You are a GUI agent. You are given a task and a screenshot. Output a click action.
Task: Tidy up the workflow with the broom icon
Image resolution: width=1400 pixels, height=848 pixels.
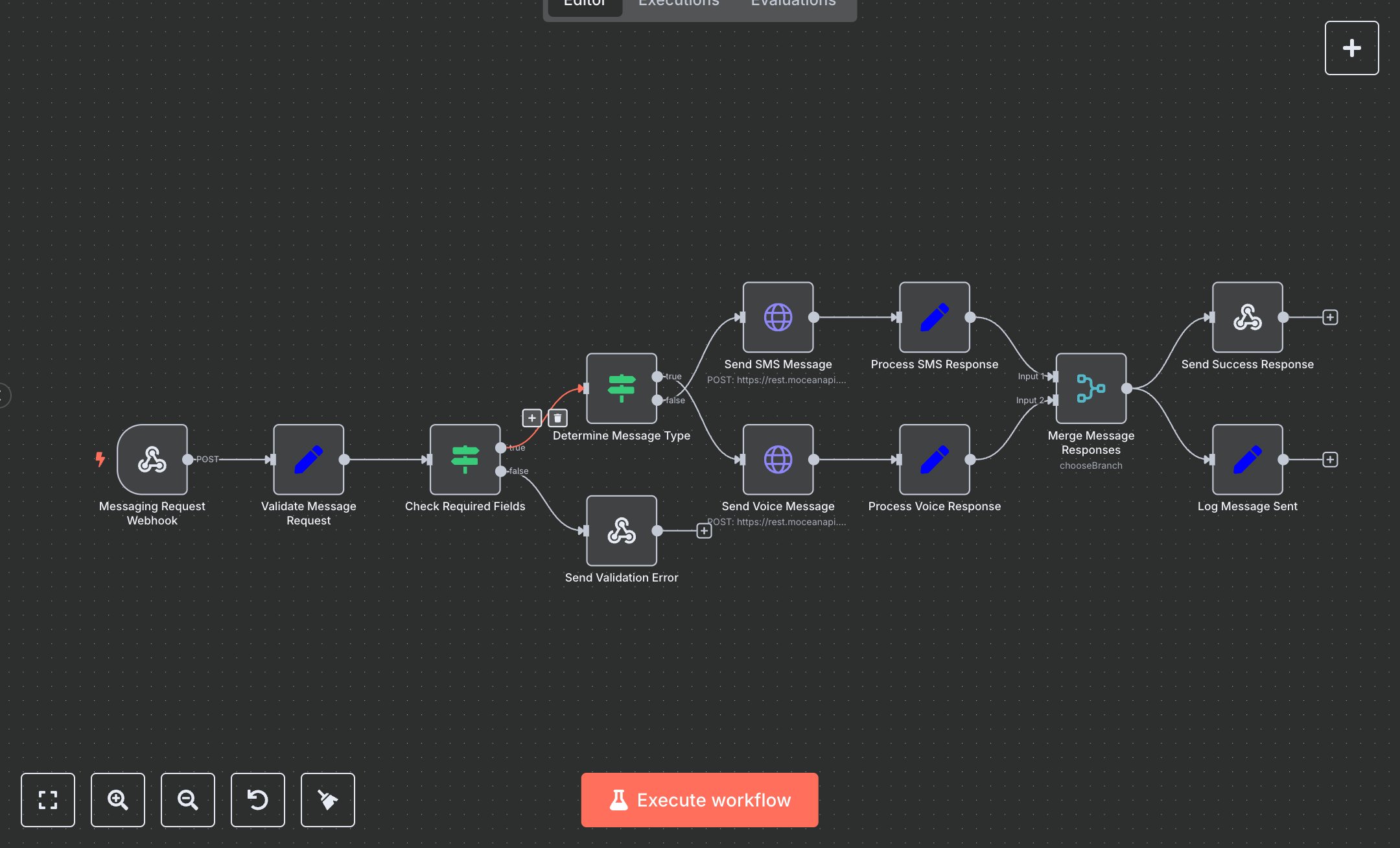328,800
